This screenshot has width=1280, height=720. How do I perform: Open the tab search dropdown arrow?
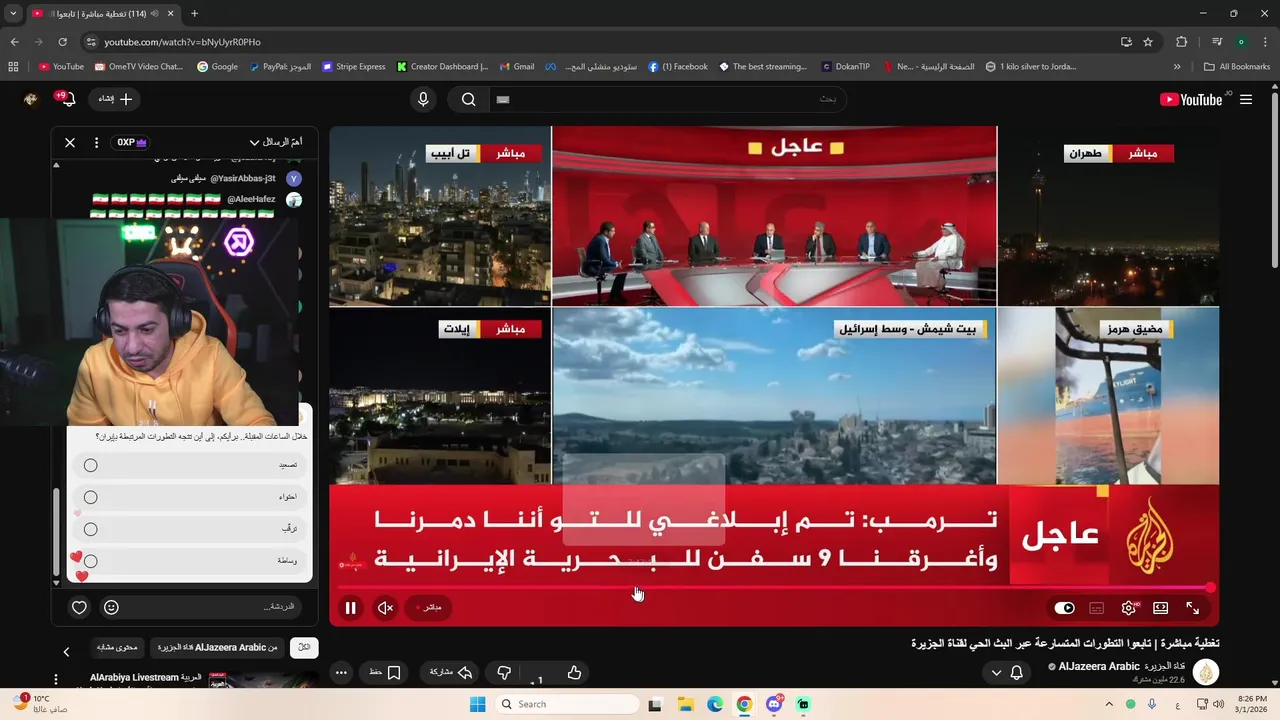(x=13, y=14)
